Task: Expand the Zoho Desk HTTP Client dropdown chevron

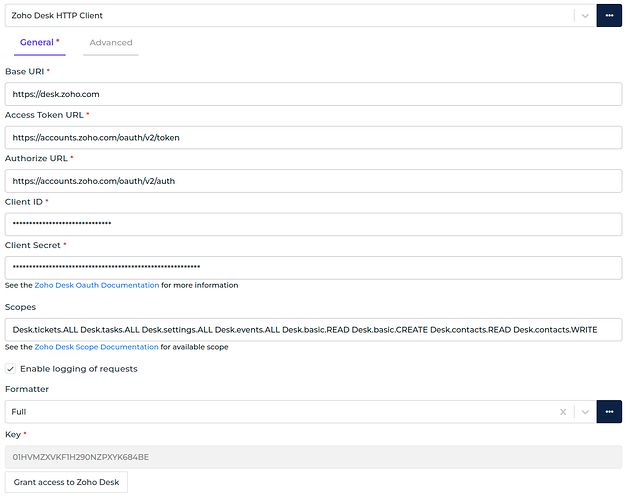Action: [x=585, y=16]
